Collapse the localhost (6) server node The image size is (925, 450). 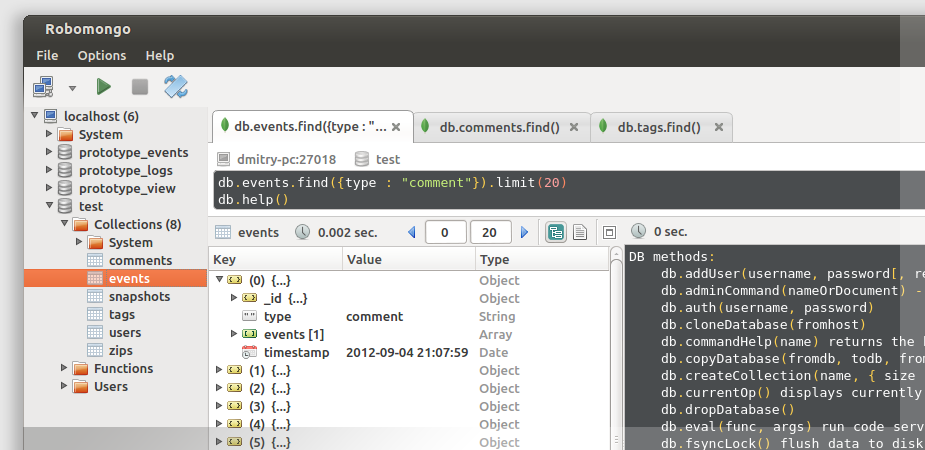[34, 116]
